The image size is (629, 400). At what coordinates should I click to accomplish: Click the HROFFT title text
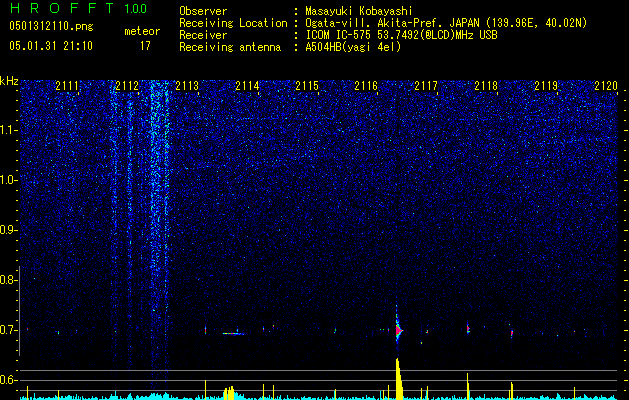(x=63, y=8)
